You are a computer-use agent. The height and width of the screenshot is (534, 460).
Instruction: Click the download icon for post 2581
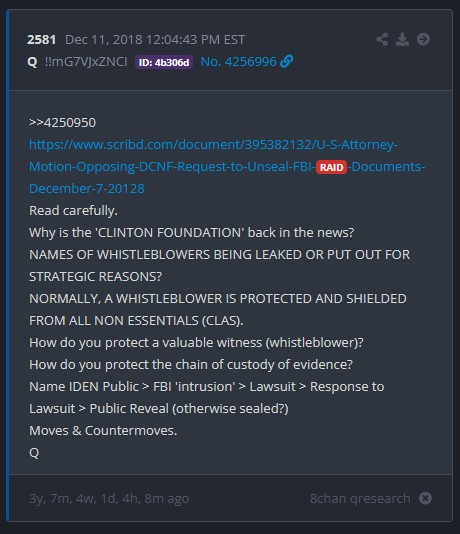pyautogui.click(x=402, y=39)
